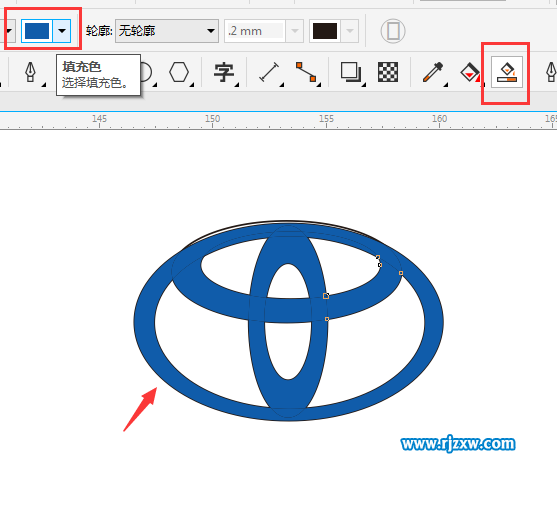Open the Eyedropper tool flyout triangle
The image size is (557, 505).
[x=446, y=85]
